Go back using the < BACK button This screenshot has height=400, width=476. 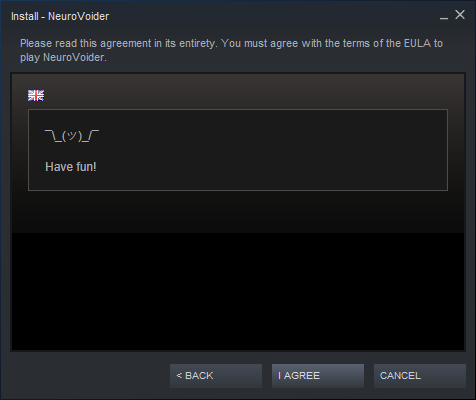(x=216, y=376)
